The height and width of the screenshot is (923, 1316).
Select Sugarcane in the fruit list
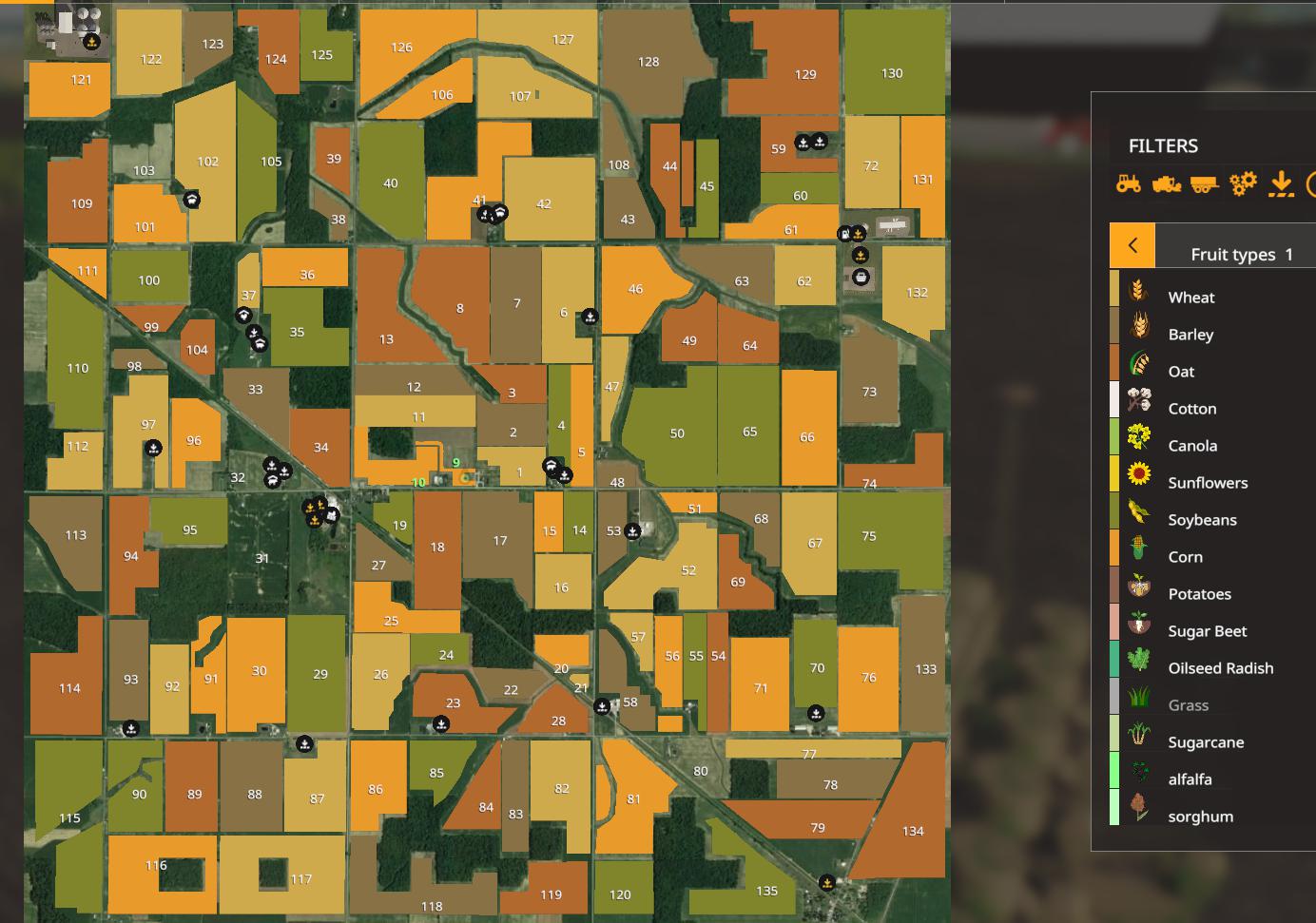[x=1205, y=742]
